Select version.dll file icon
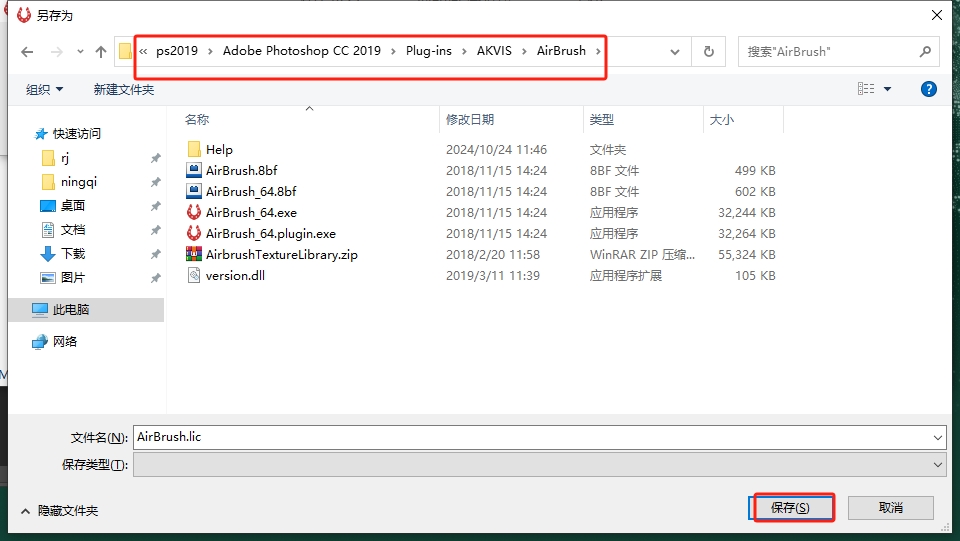This screenshot has height=541, width=960. pos(194,275)
